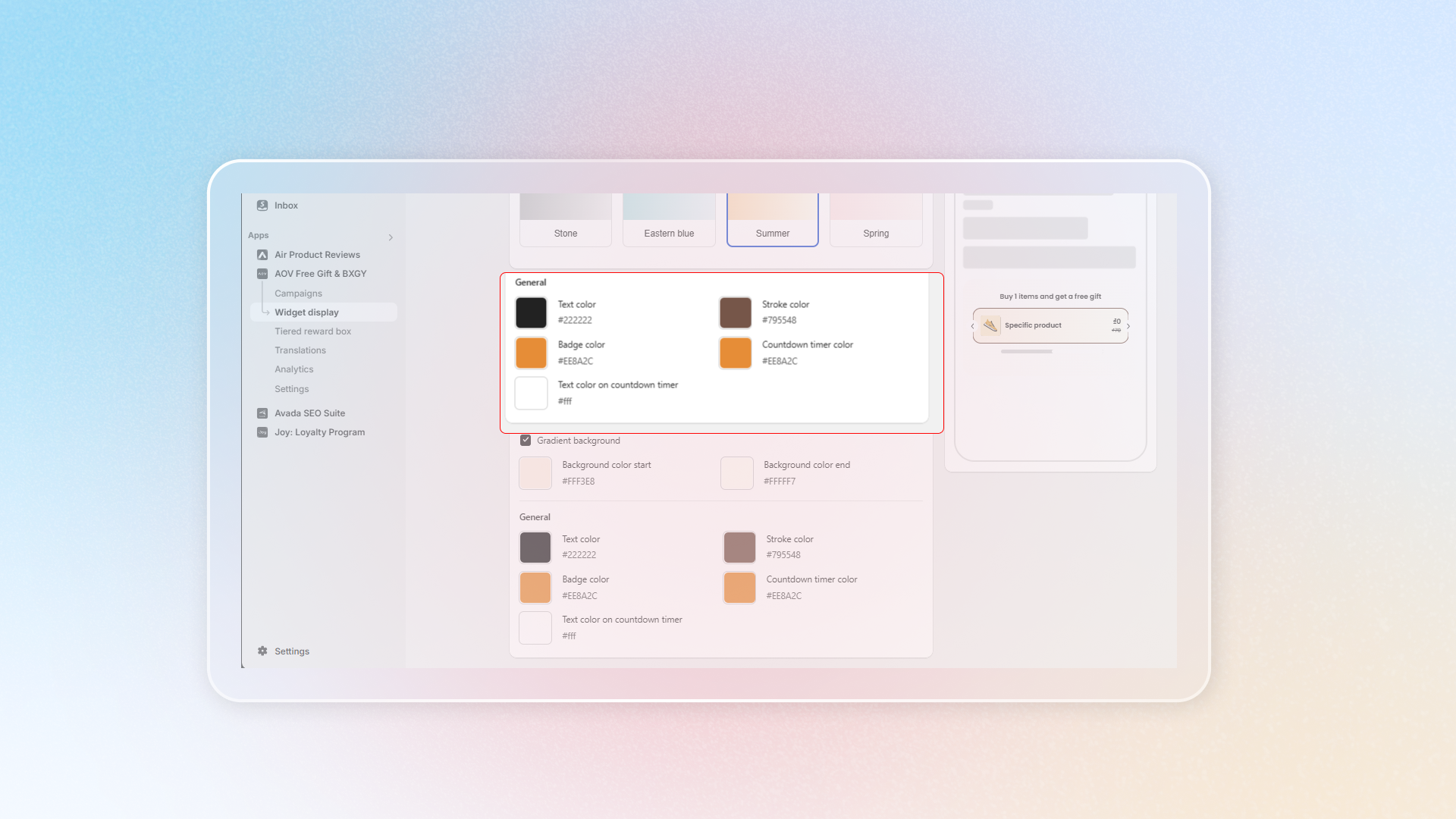Click the highlighted Badge color #EE8A2C swatch
The image size is (1456, 819).
point(531,353)
